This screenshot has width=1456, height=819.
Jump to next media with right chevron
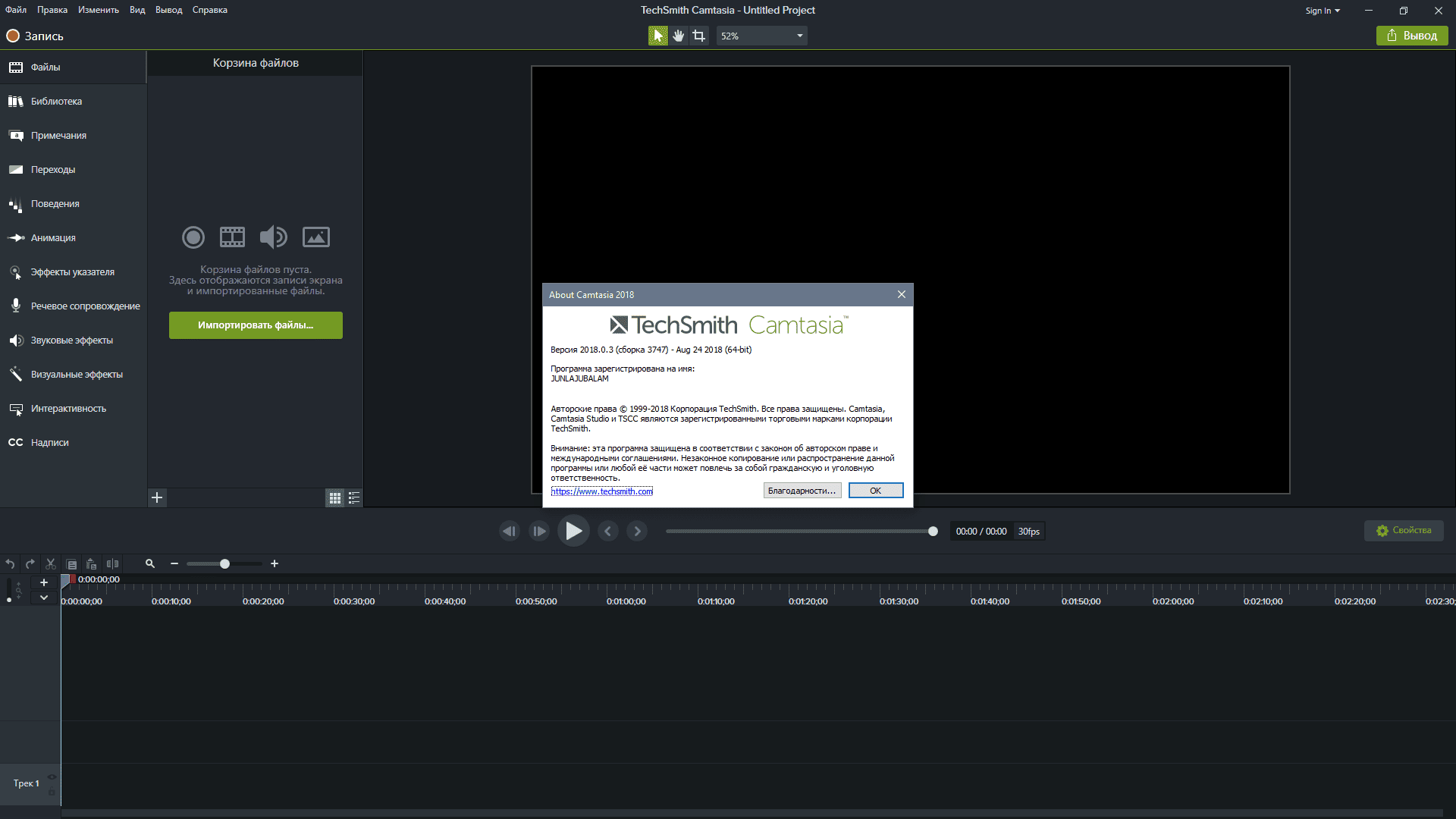tap(637, 532)
